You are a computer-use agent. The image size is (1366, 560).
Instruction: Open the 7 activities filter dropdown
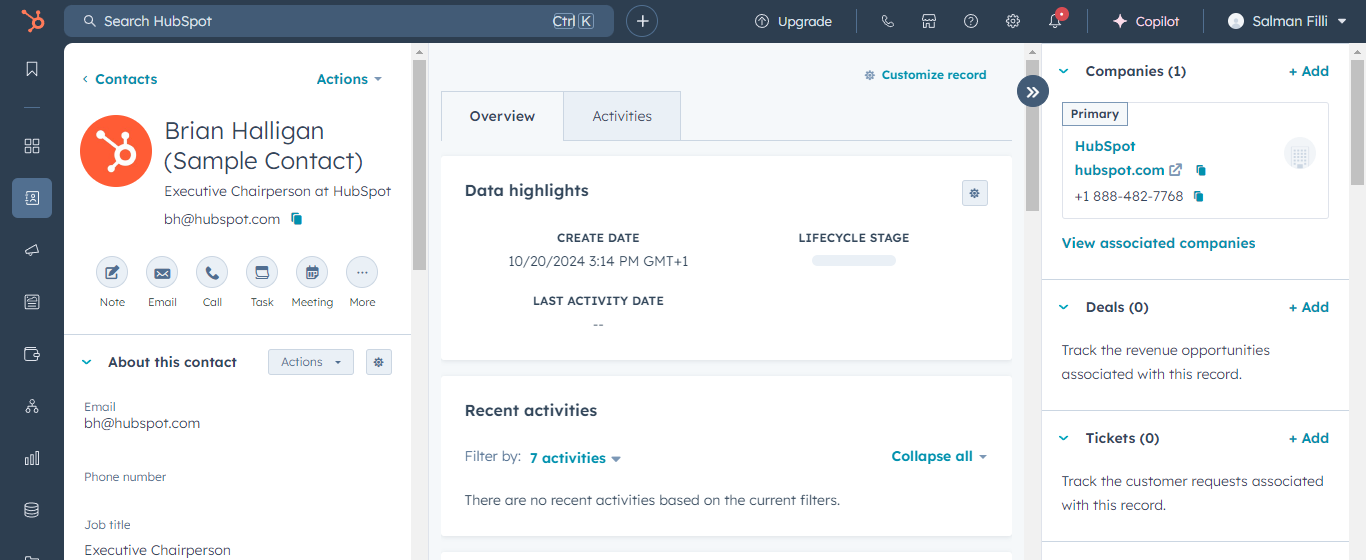(x=575, y=458)
